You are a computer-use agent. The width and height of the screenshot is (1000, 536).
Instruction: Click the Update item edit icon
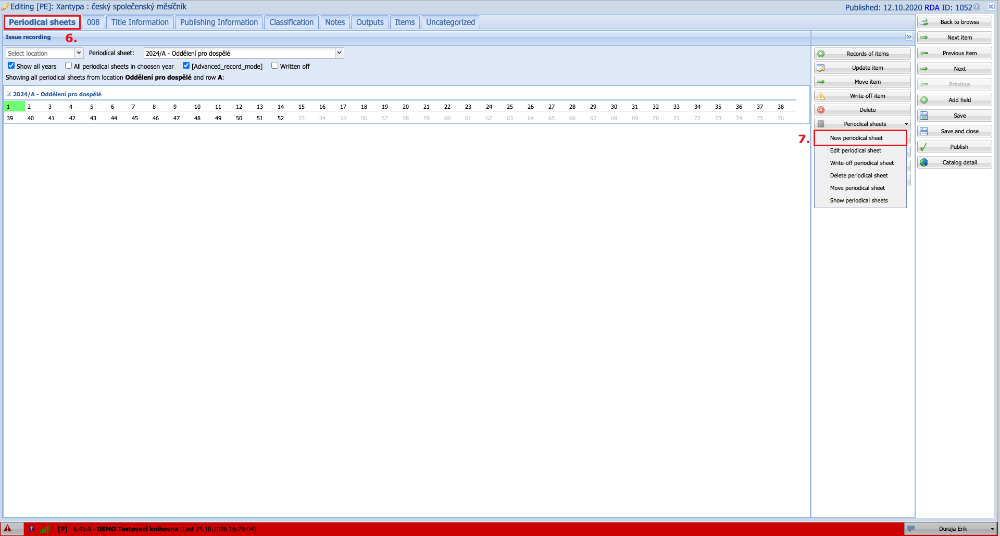821,68
